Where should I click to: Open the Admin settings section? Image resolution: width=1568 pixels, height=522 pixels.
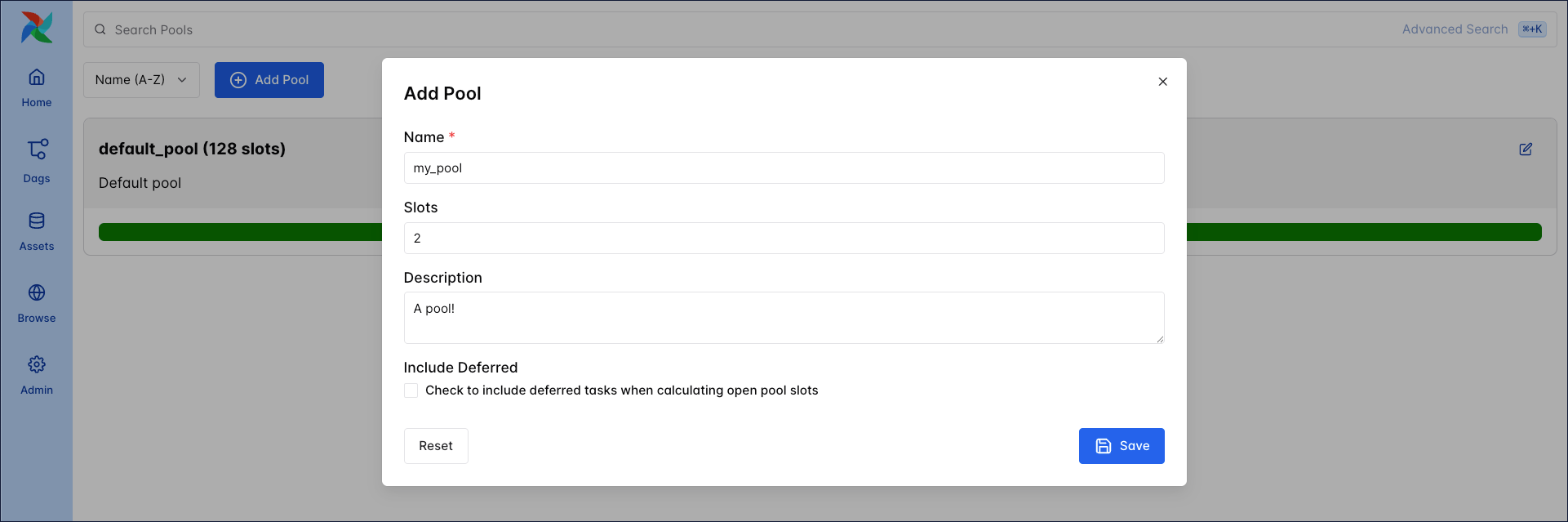click(36, 364)
